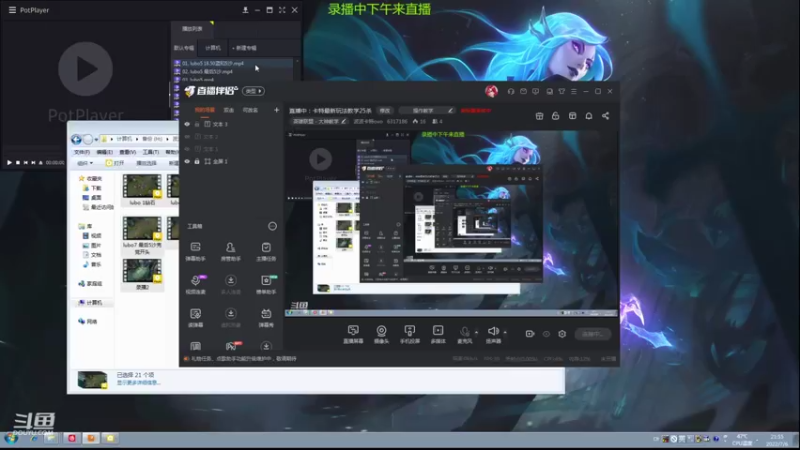
Task: Open the 播放列表 tab in PotPlayer
Action: tap(192, 29)
